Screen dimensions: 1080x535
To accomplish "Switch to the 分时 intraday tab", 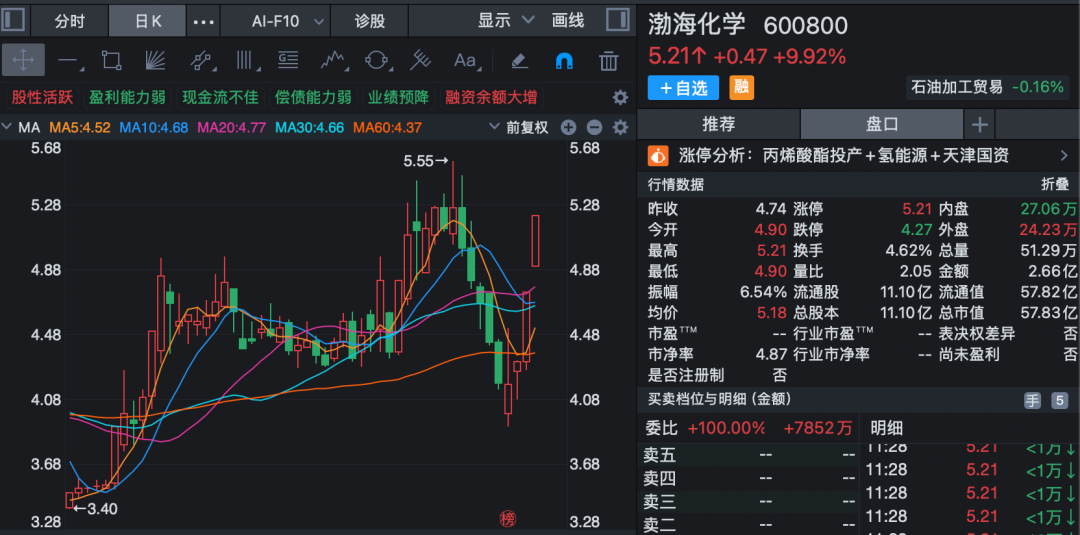I will click(x=69, y=20).
